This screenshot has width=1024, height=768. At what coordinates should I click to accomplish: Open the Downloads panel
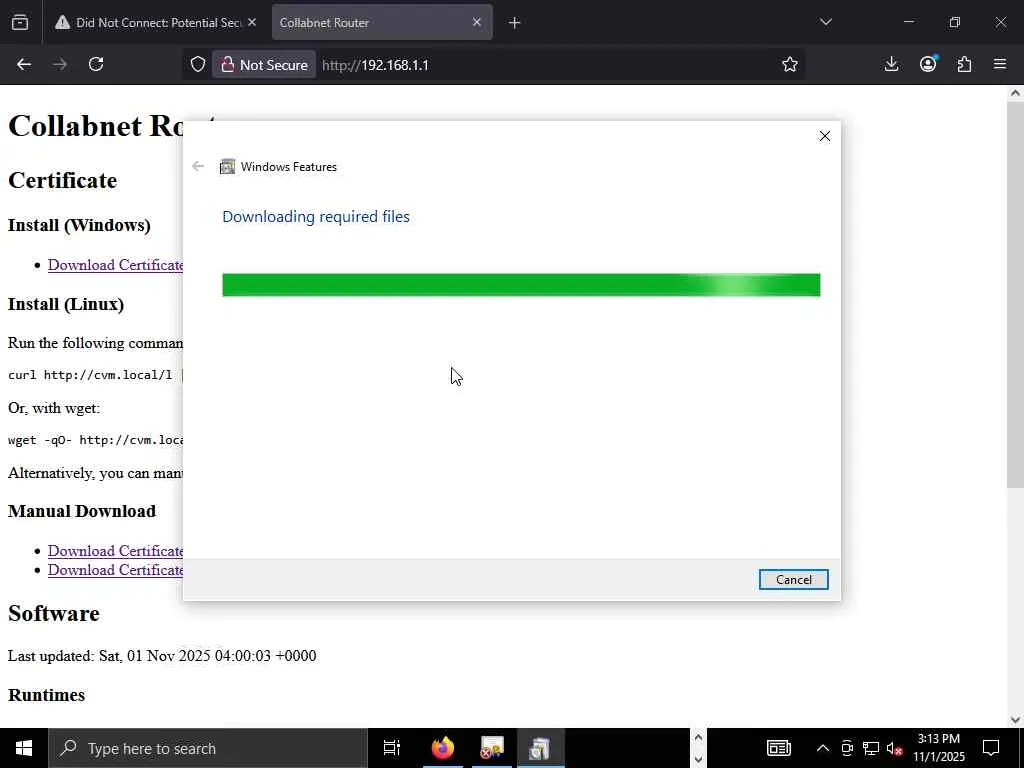pos(891,64)
